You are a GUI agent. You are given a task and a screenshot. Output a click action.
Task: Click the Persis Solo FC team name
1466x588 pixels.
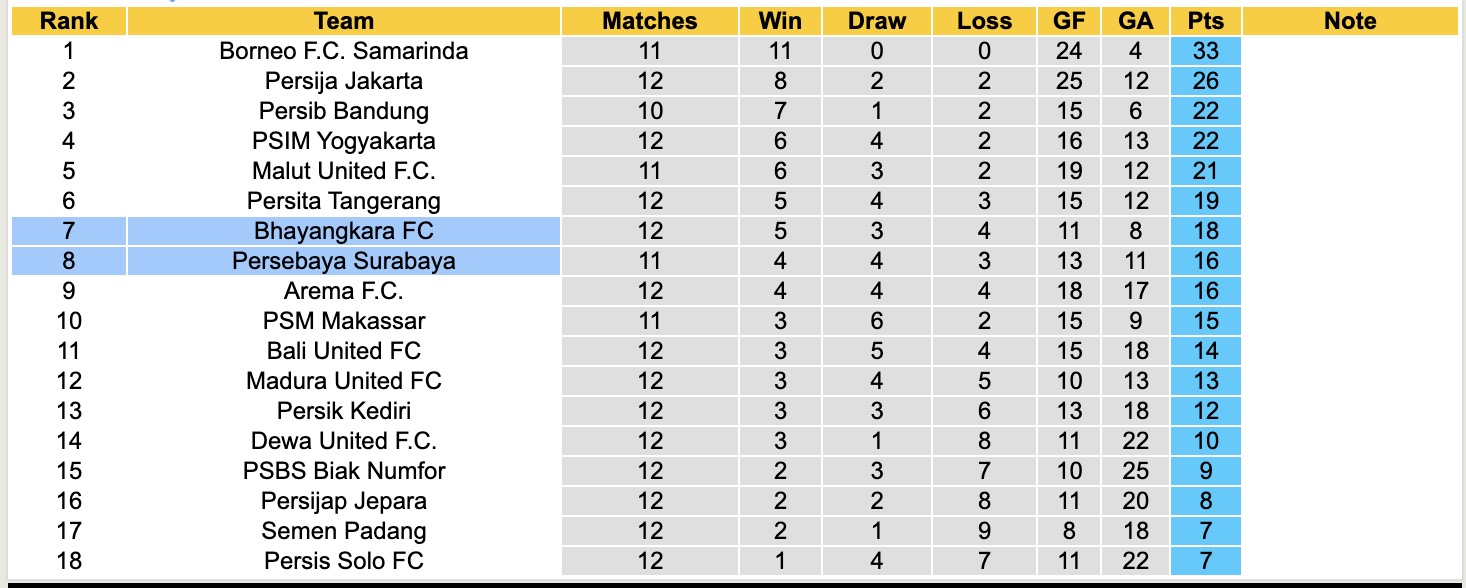pyautogui.click(x=343, y=561)
